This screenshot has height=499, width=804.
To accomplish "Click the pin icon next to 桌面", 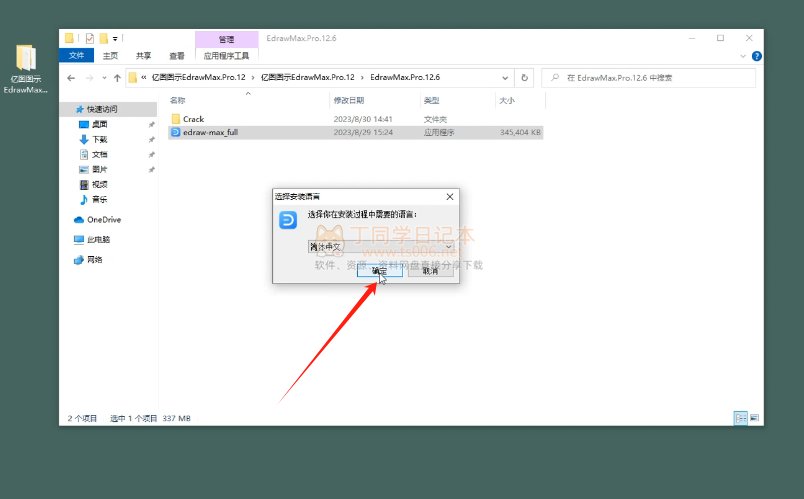I will click(x=151, y=125).
